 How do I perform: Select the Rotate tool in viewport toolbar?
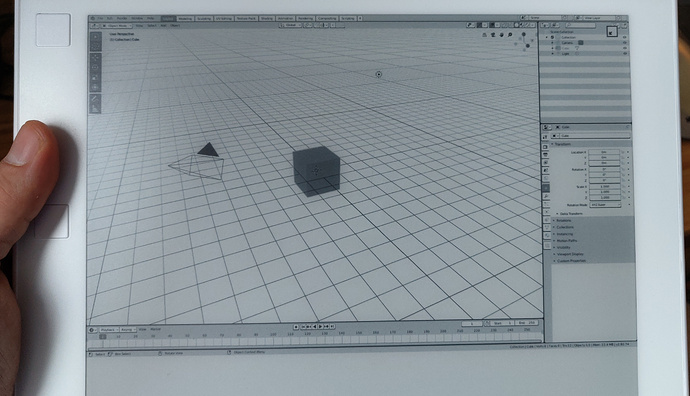[95, 67]
